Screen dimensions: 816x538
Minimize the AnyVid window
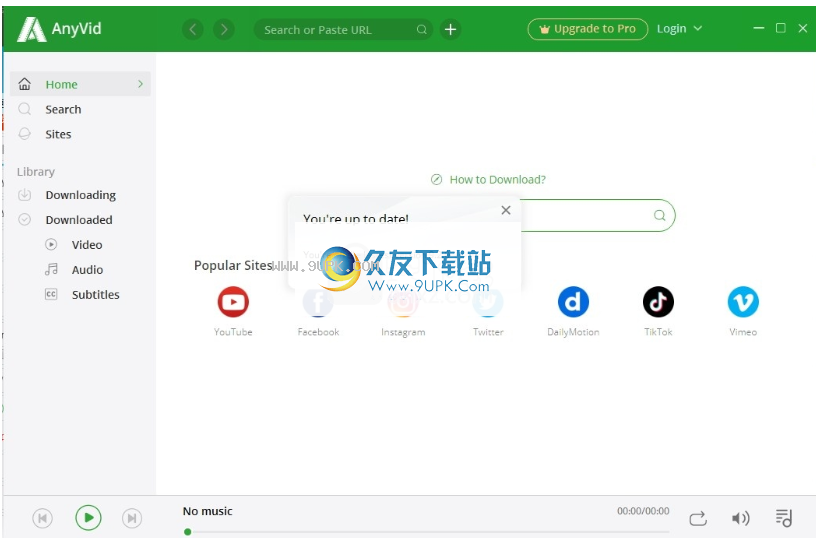tap(759, 28)
